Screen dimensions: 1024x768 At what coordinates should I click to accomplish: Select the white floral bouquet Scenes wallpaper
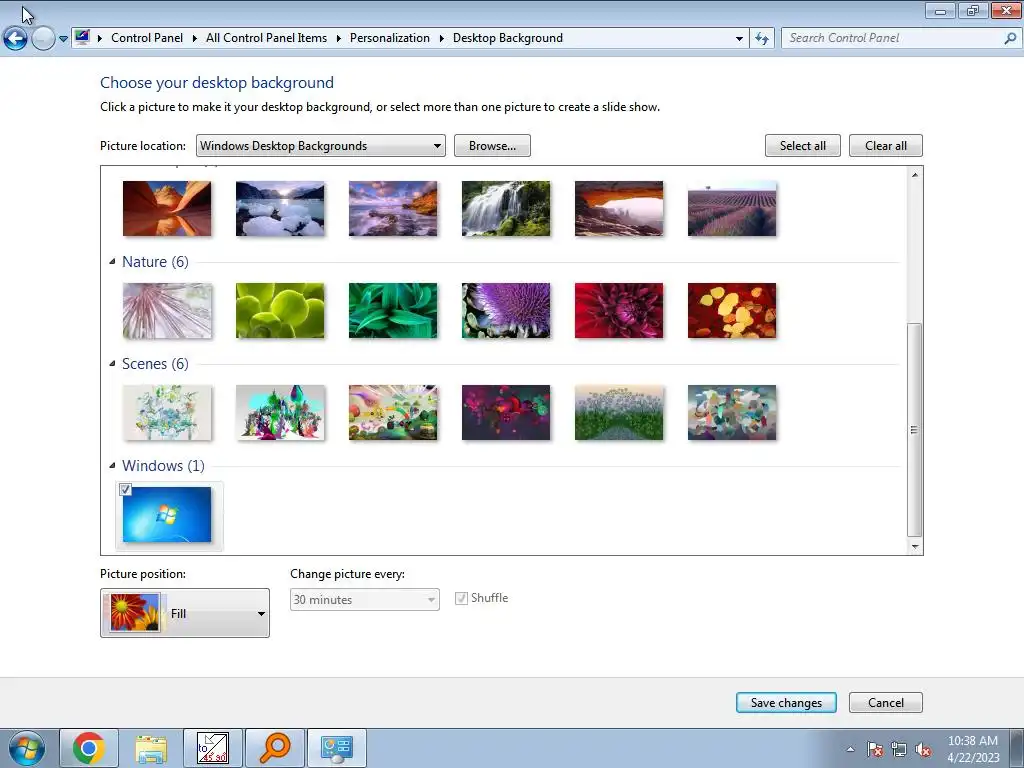point(167,412)
